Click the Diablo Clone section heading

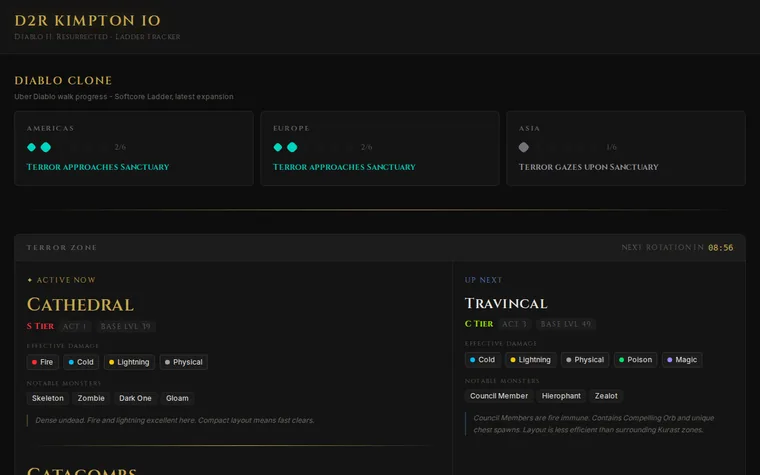pos(63,80)
